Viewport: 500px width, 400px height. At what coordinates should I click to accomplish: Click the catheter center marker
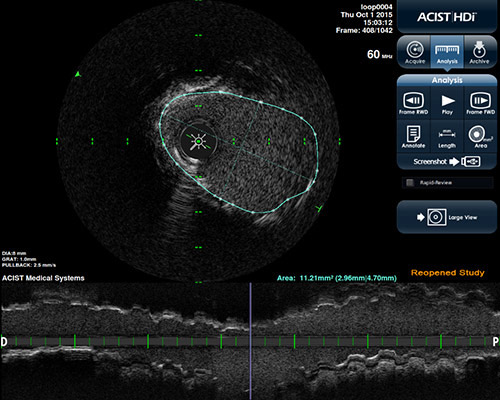pyautogui.click(x=198, y=142)
